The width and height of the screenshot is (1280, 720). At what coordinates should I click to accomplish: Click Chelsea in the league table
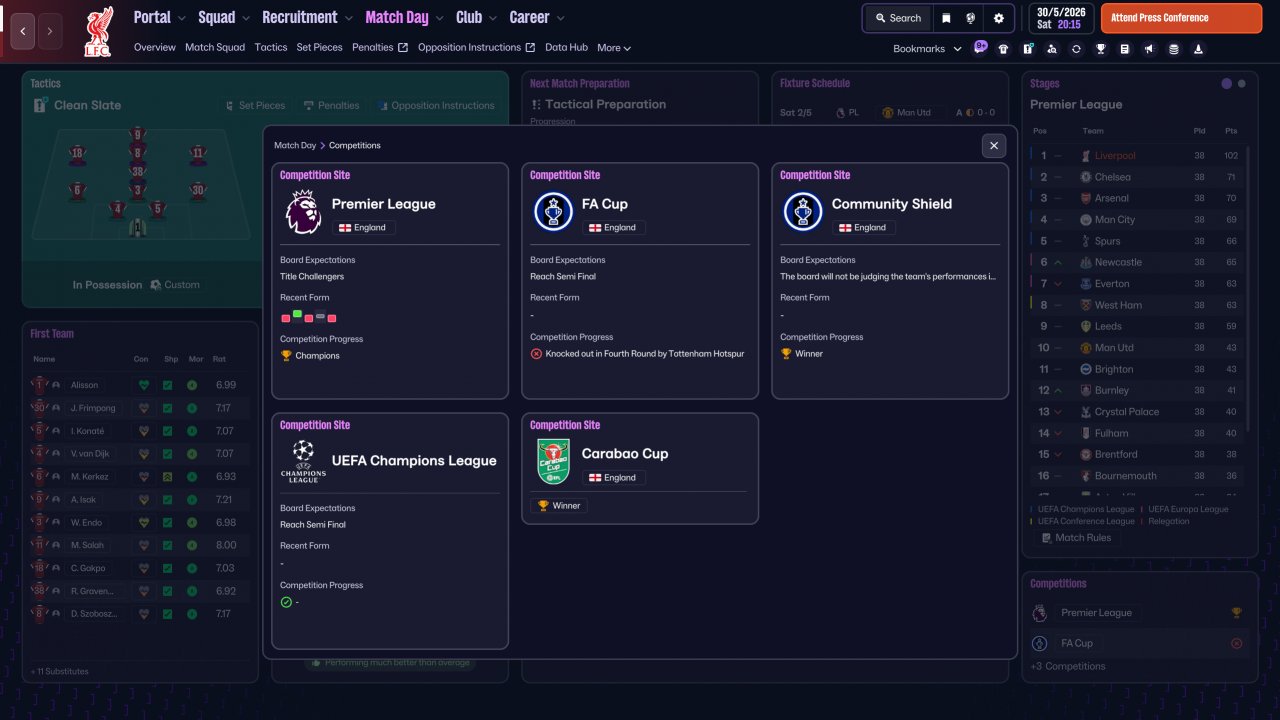point(1112,177)
